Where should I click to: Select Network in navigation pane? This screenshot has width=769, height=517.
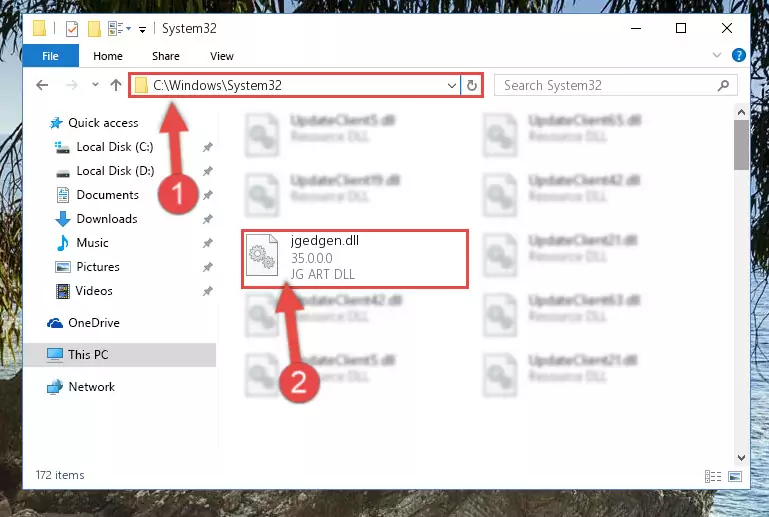[91, 387]
